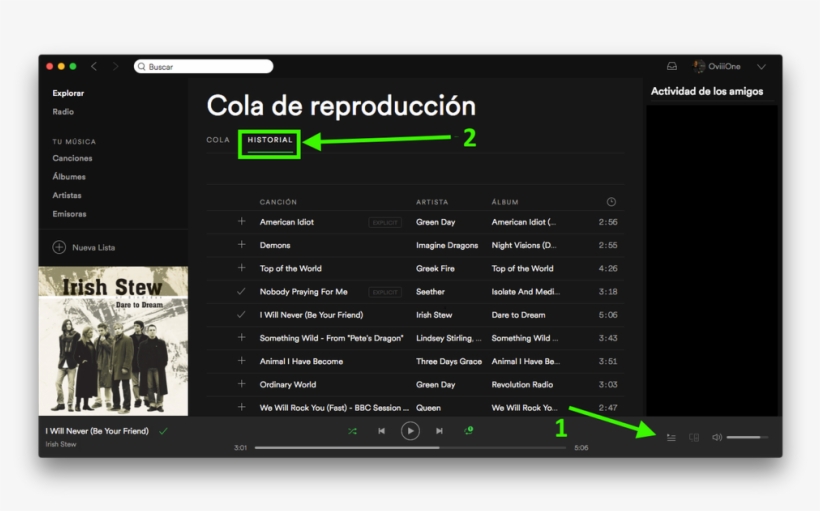Open the connect devices icon

[x=694, y=437]
